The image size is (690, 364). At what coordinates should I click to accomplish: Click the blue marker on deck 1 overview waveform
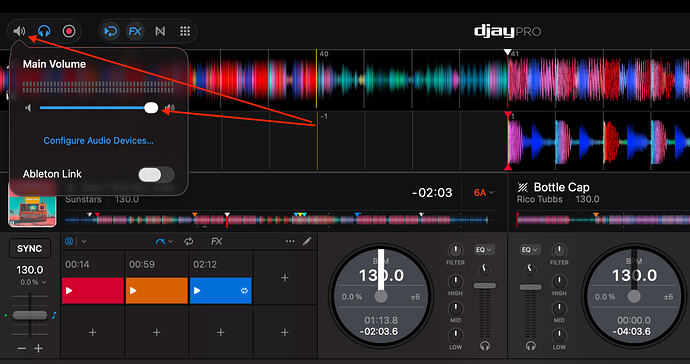click(358, 214)
